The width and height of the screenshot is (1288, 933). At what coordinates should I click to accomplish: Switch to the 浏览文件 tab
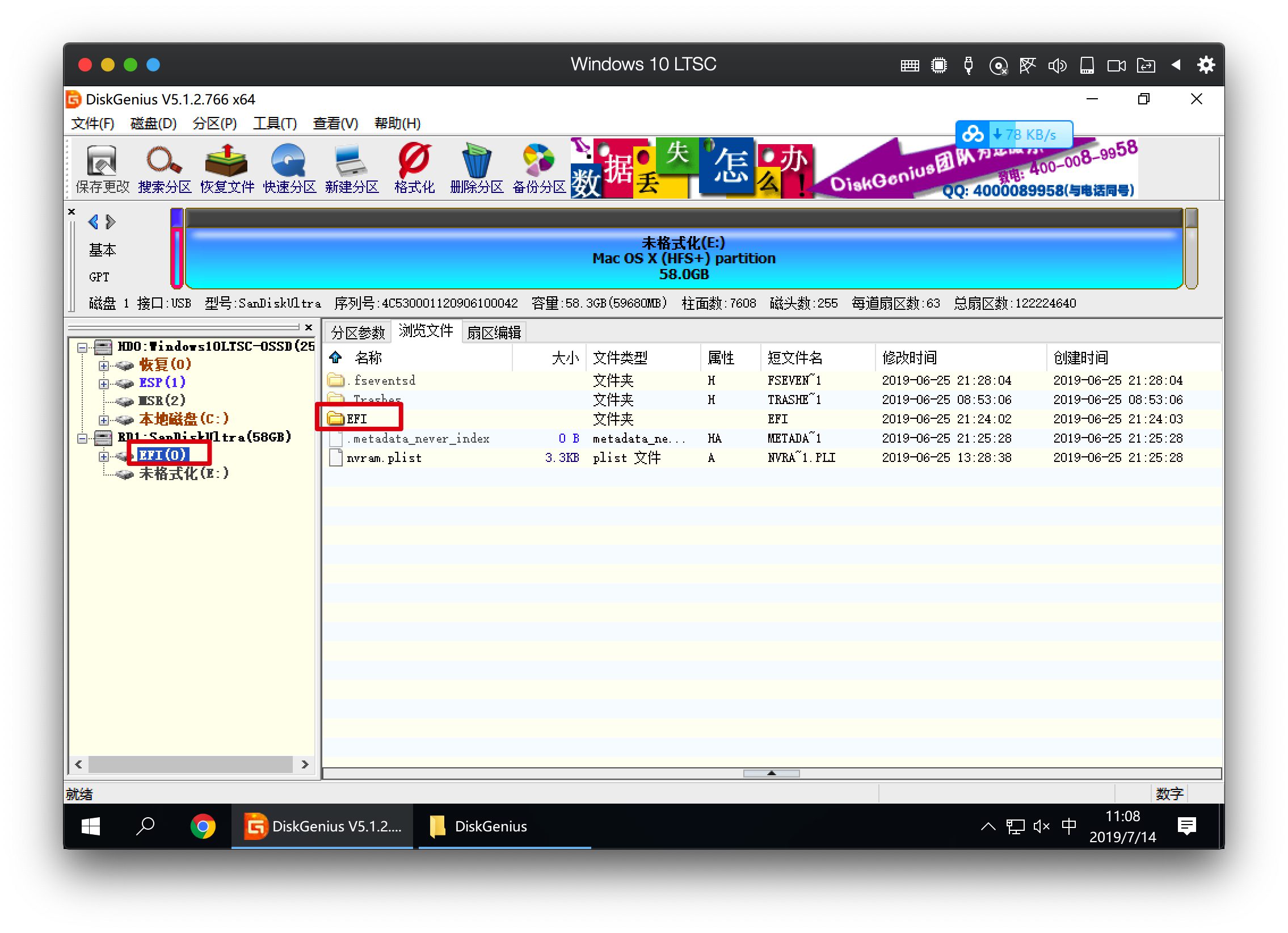pyautogui.click(x=426, y=331)
